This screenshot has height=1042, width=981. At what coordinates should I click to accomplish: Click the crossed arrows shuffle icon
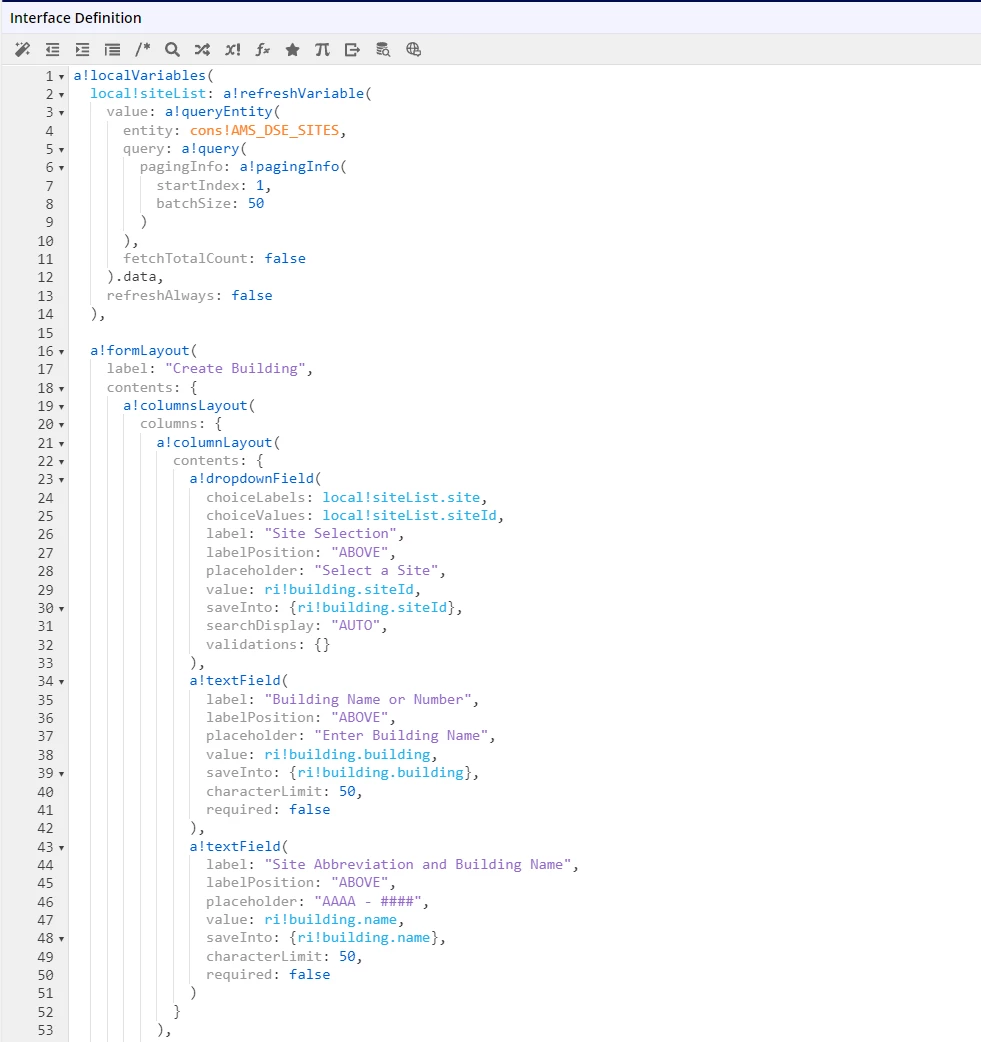pos(202,50)
